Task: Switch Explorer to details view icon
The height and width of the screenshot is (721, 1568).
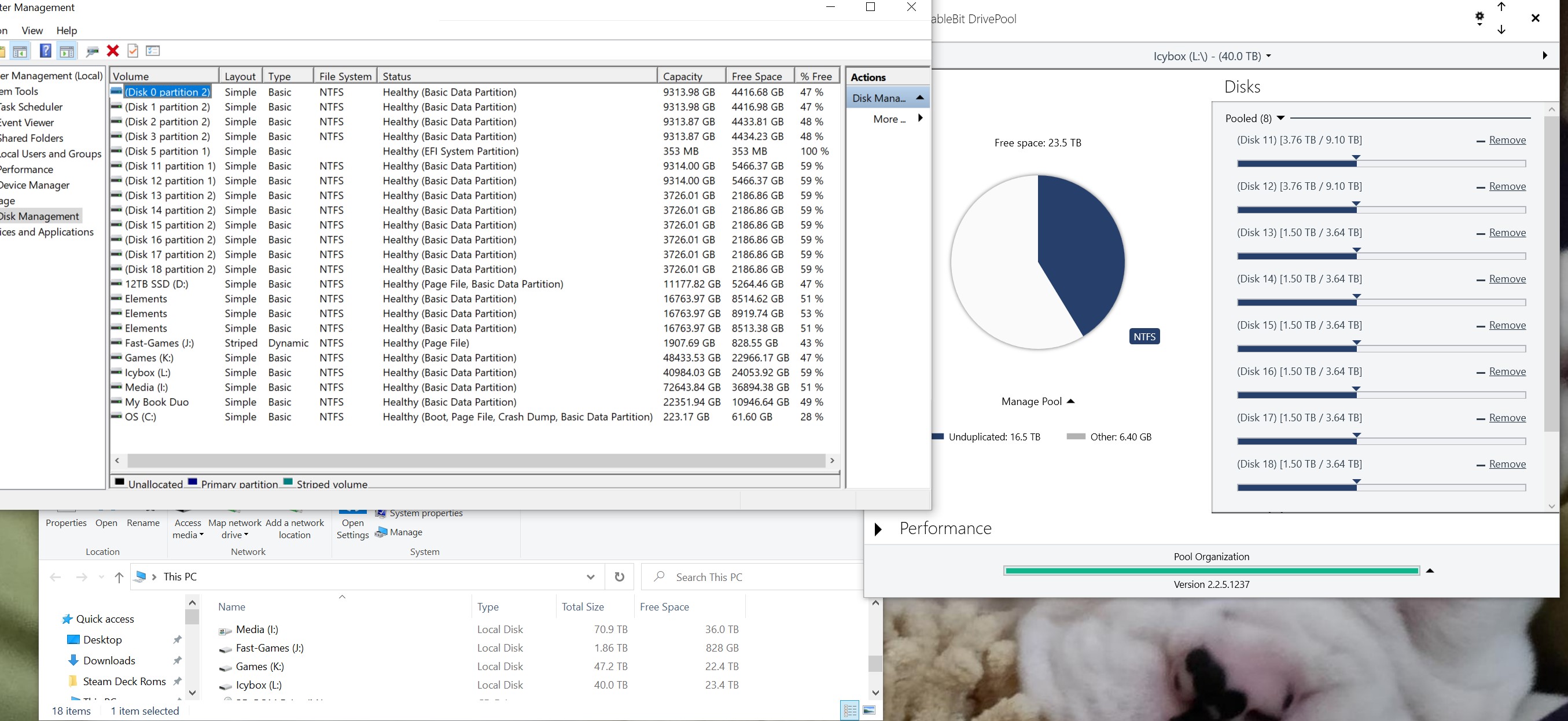Action: click(x=850, y=710)
